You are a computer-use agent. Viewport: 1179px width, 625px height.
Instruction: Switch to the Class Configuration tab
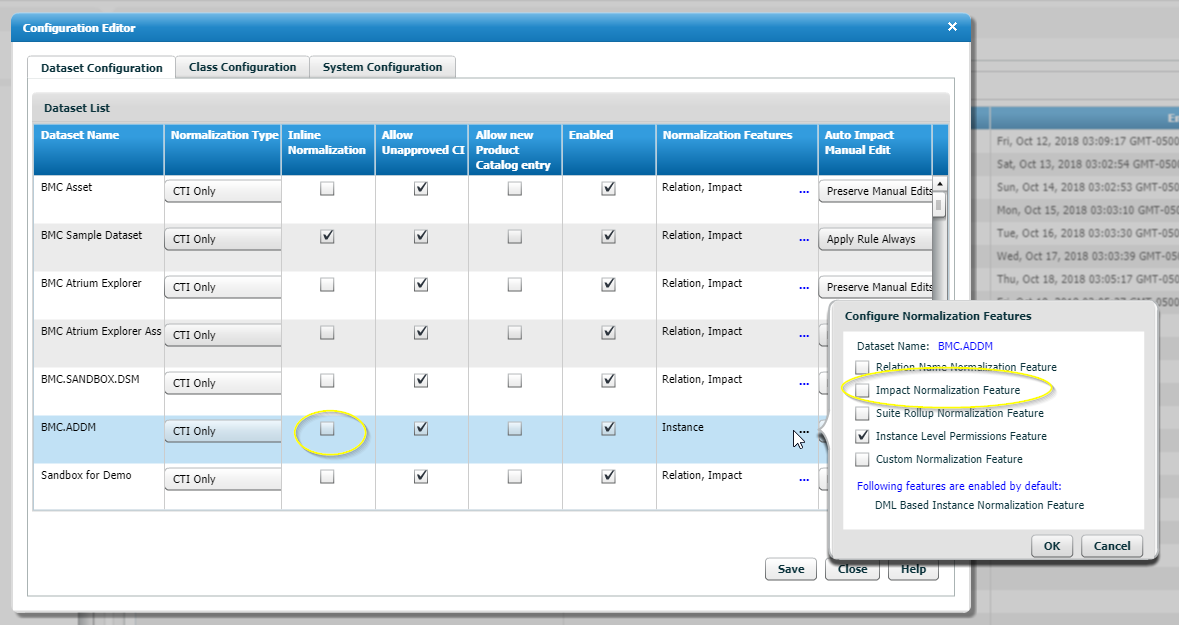point(242,67)
